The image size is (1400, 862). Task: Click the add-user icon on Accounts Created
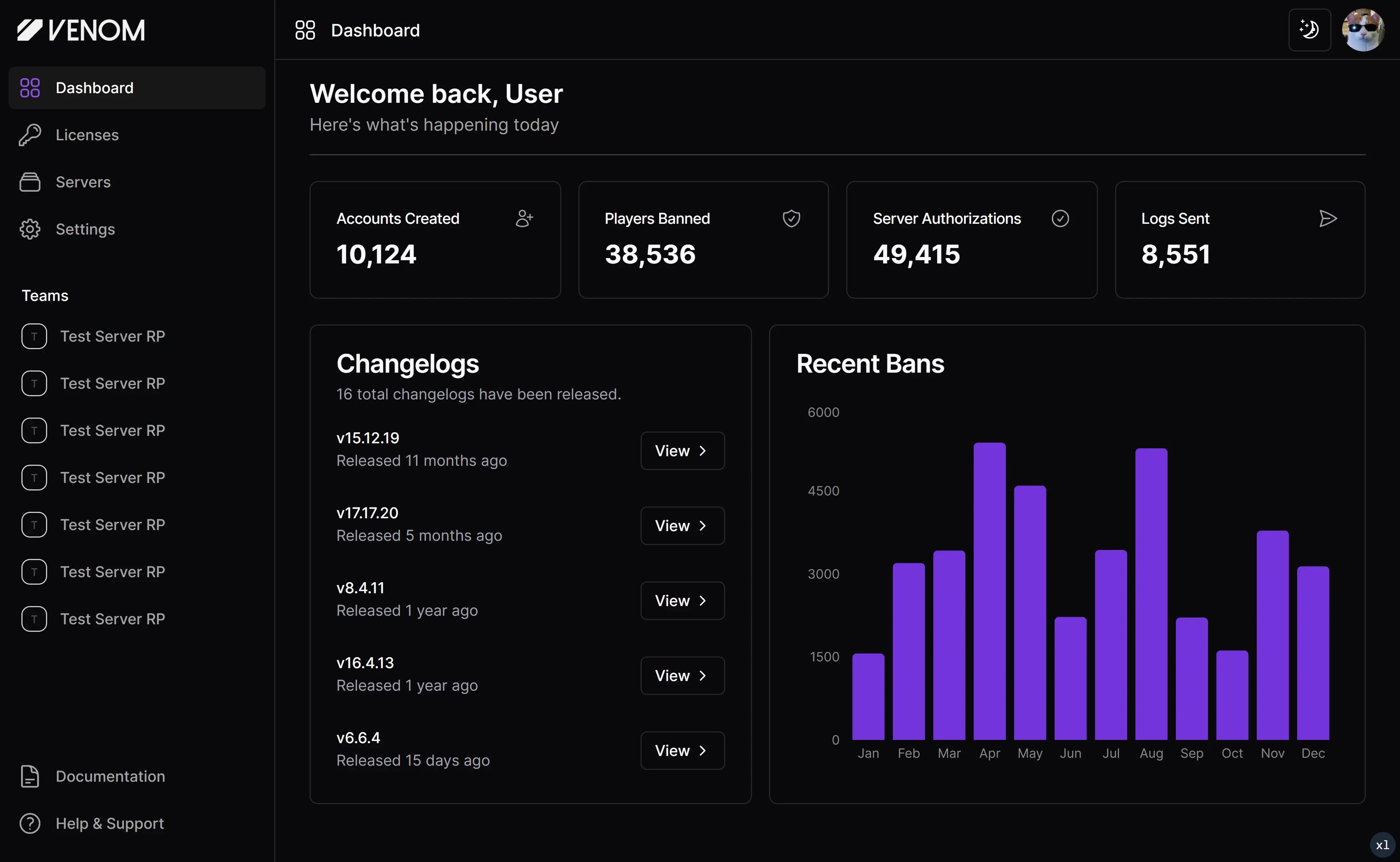point(524,218)
